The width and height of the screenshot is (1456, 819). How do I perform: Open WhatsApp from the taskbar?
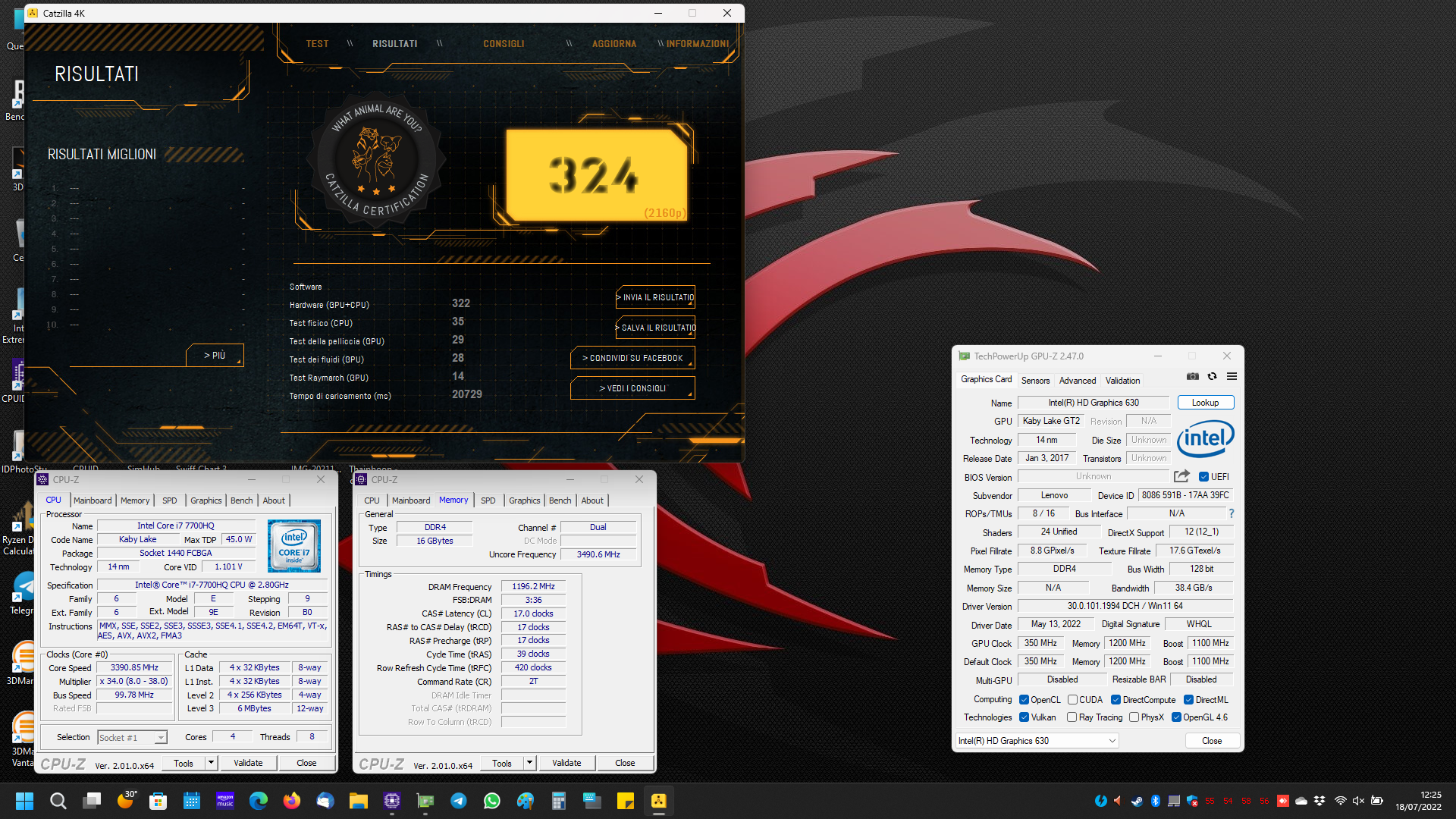(x=492, y=801)
